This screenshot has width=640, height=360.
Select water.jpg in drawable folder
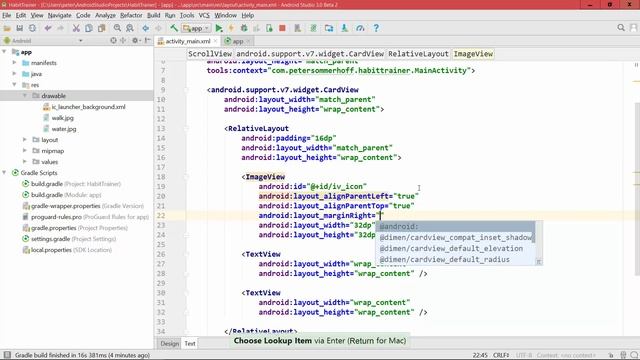click(64, 129)
